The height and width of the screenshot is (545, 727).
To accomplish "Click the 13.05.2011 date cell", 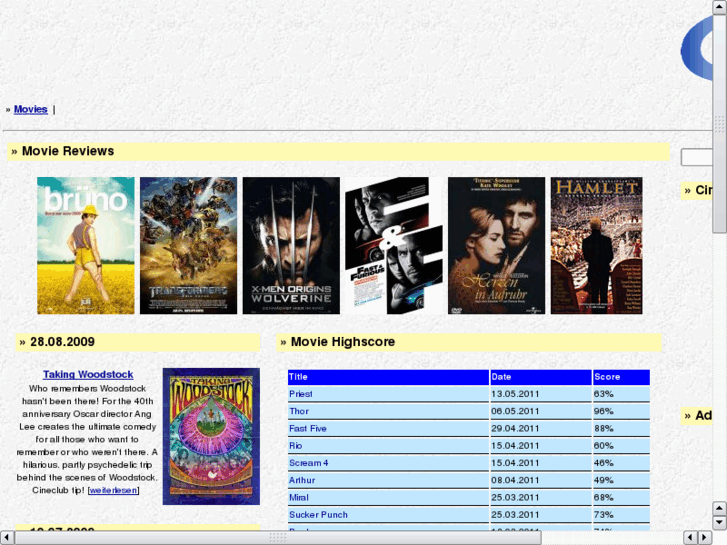I will point(541,394).
